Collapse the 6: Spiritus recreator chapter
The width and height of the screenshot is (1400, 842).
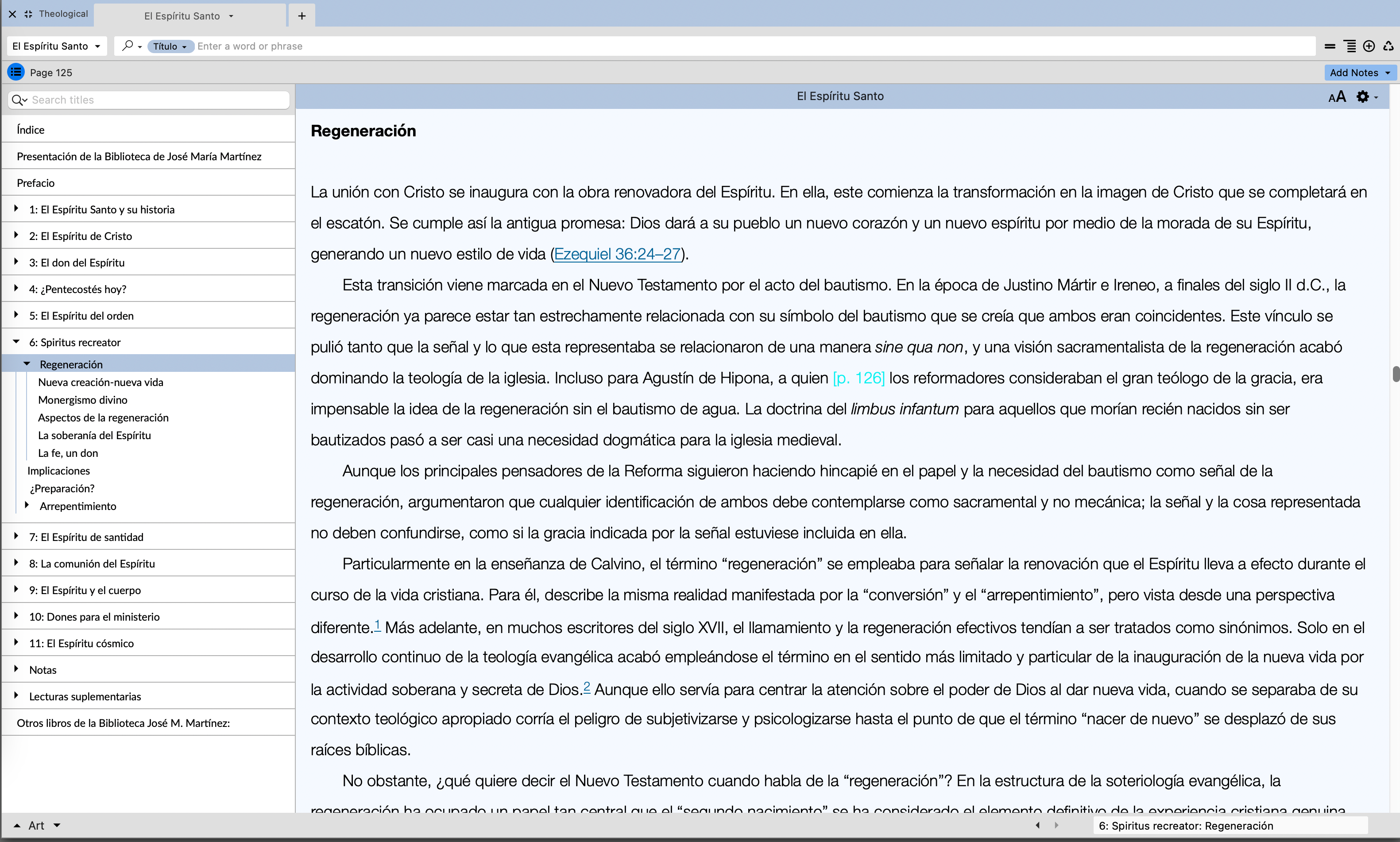(x=16, y=342)
